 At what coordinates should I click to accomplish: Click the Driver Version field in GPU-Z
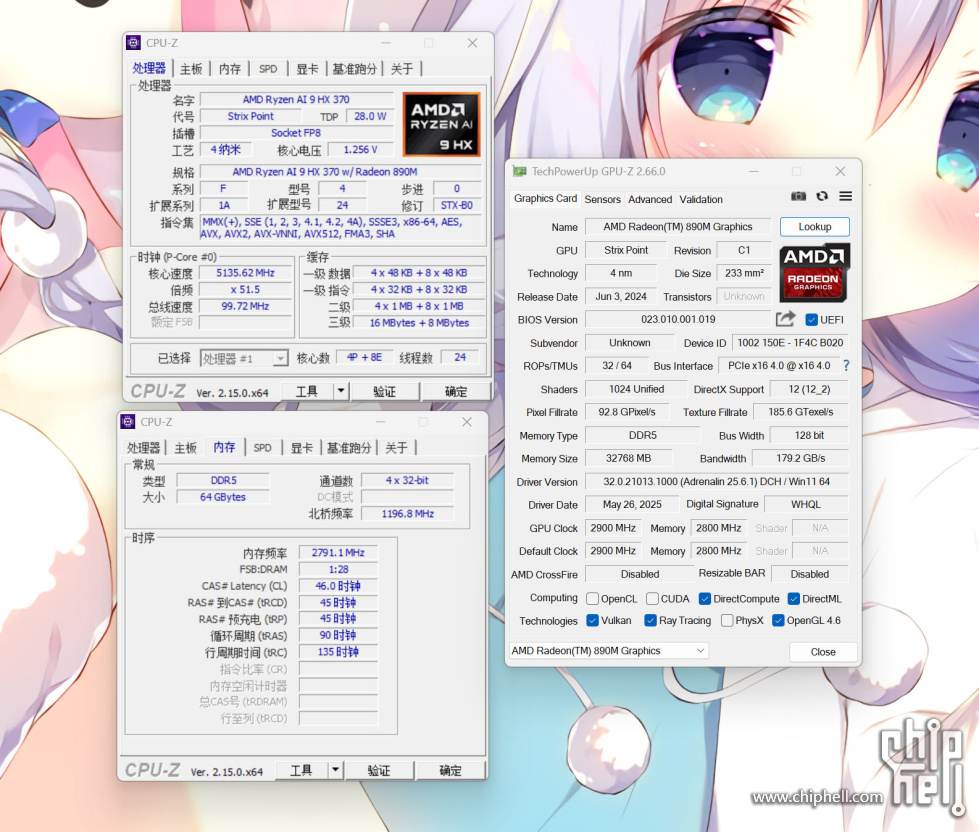(716, 481)
